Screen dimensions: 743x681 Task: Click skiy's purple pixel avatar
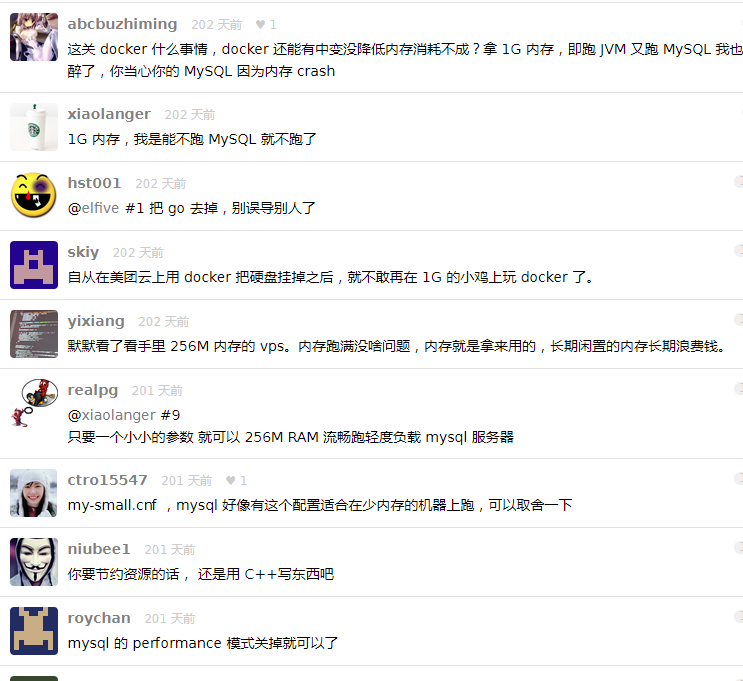coord(34,265)
